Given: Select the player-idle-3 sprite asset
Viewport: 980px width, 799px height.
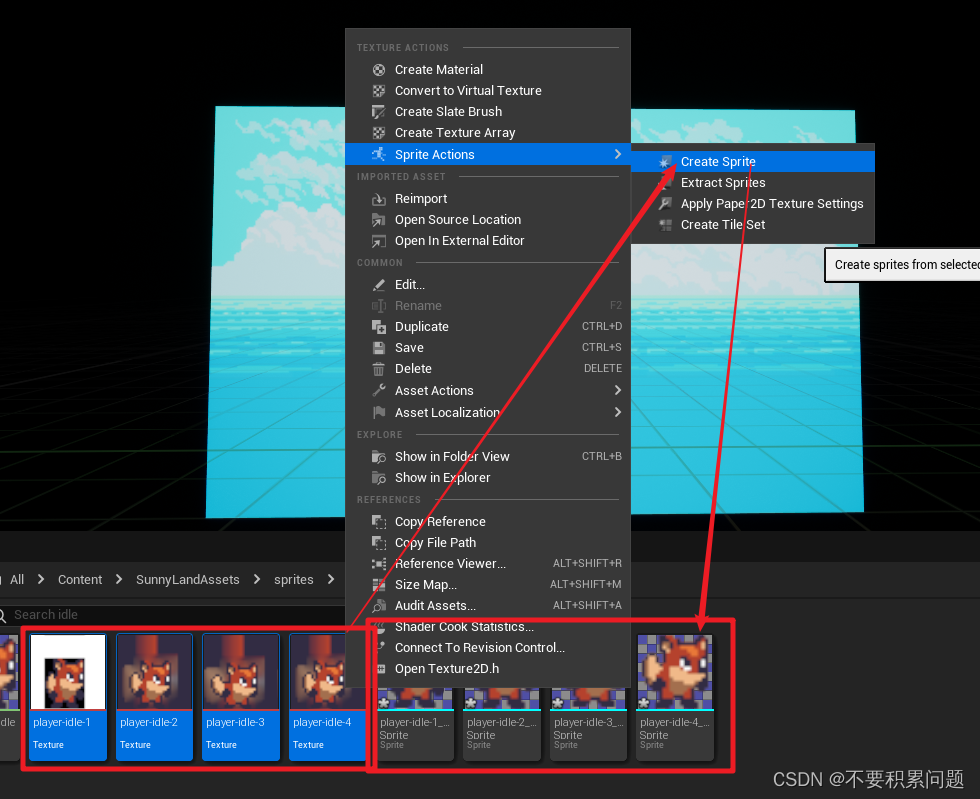Looking at the screenshot, I should tap(588, 724).
